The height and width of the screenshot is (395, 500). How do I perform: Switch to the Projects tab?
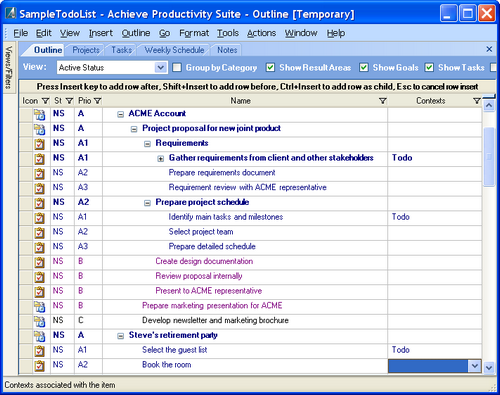tap(86, 50)
